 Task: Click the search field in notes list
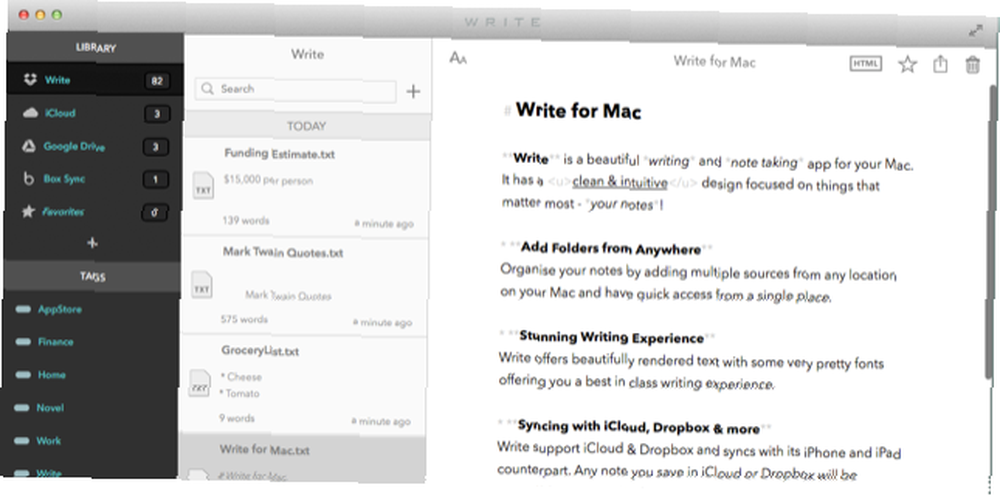[x=295, y=90]
